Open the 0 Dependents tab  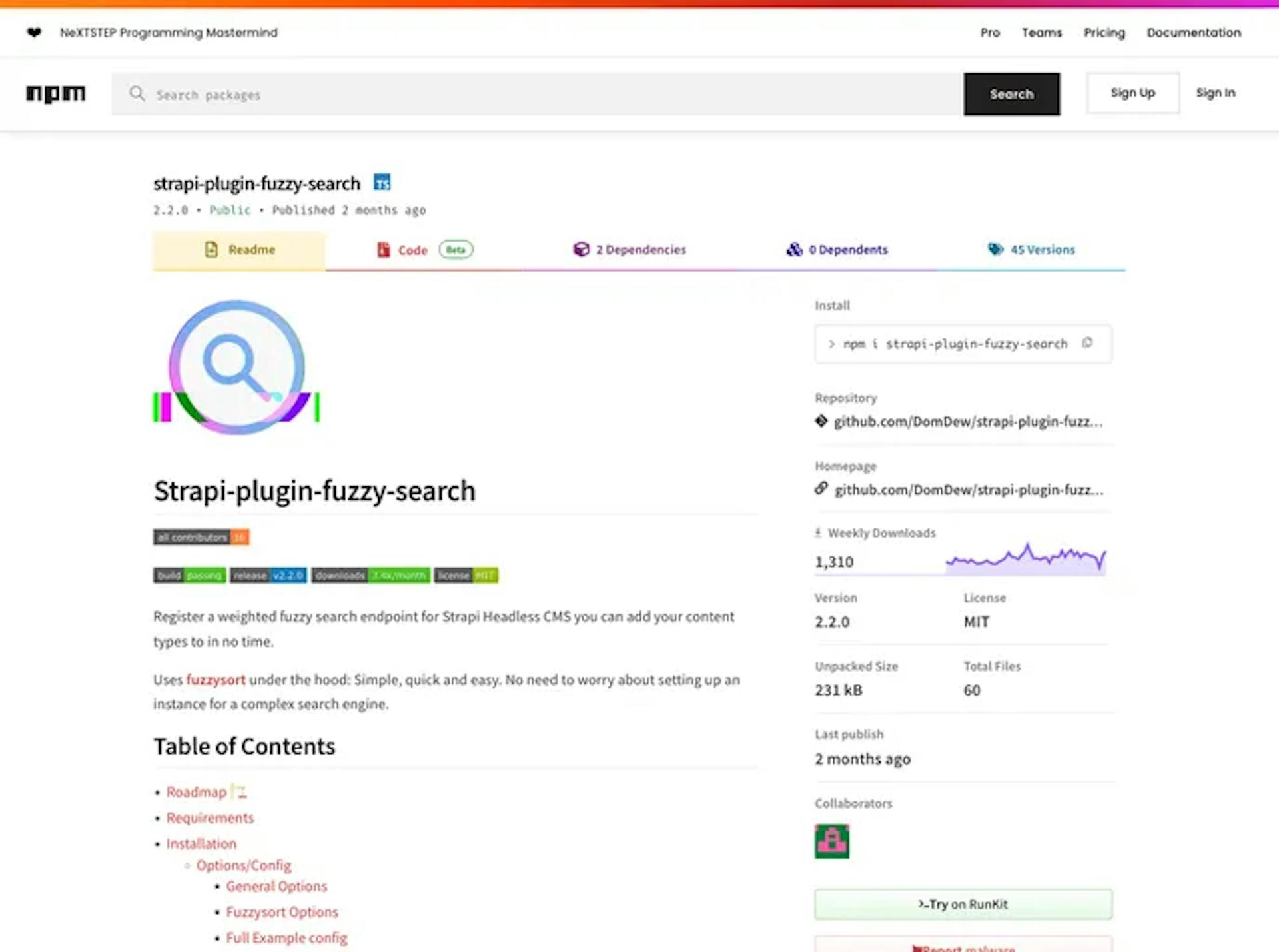click(x=837, y=250)
